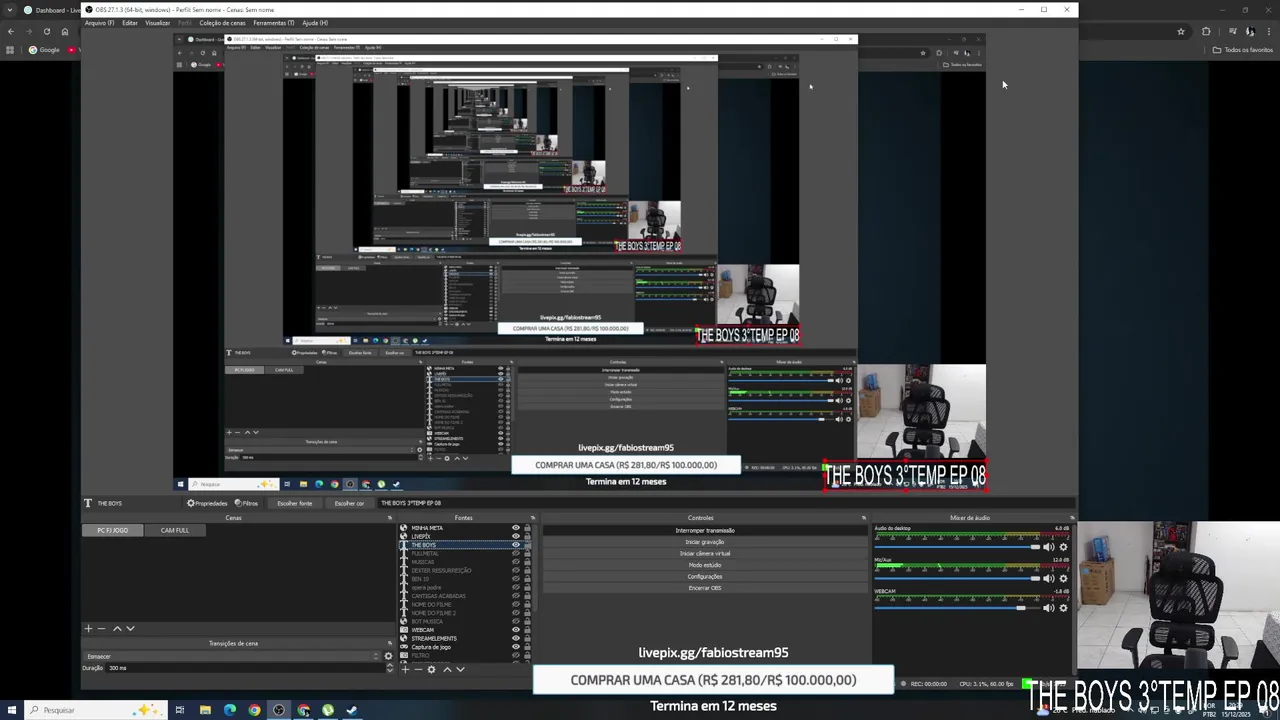Mute the Áudio do desktop channel

(1048, 547)
